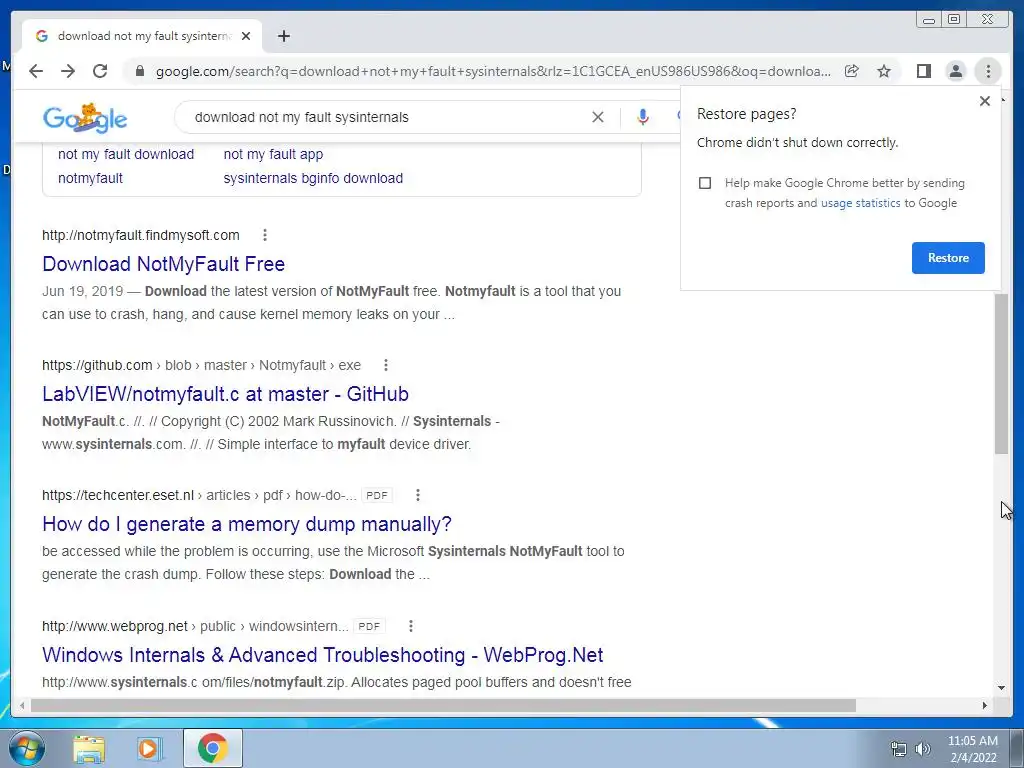Search related 'not my fault download'
This screenshot has height=768, width=1024.
(126, 154)
